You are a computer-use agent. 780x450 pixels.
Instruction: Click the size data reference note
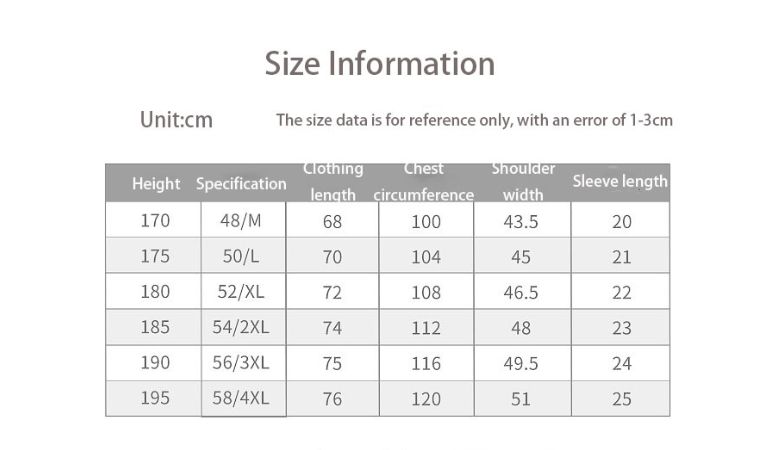(x=474, y=121)
